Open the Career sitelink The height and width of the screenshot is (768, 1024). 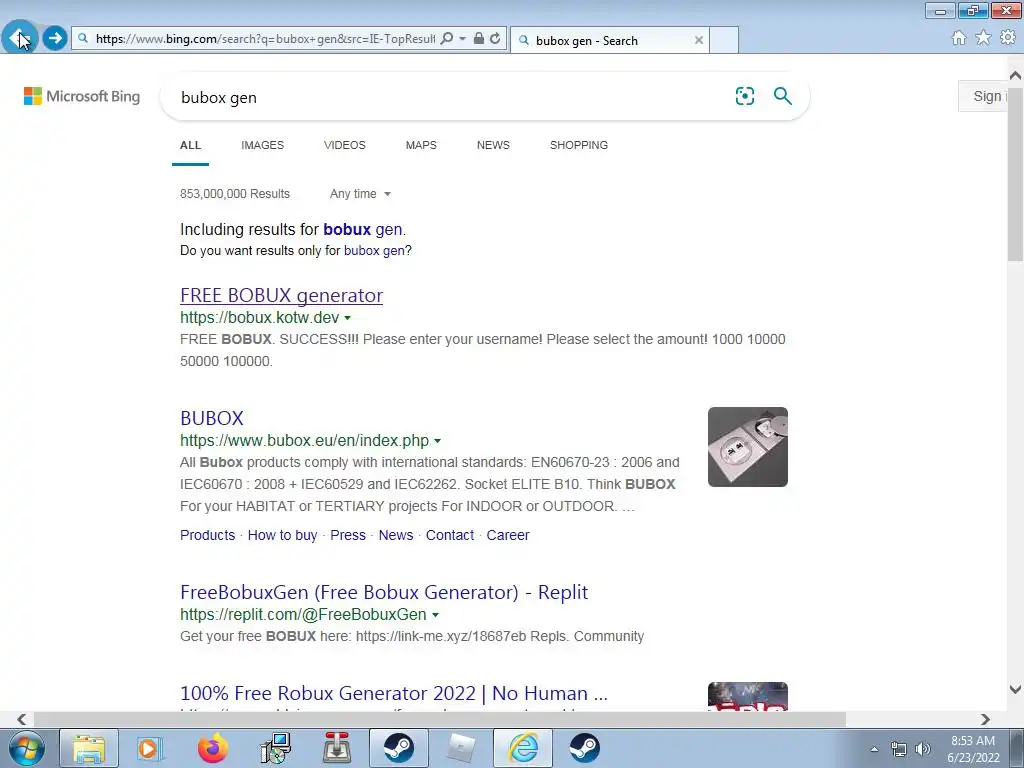pos(508,535)
